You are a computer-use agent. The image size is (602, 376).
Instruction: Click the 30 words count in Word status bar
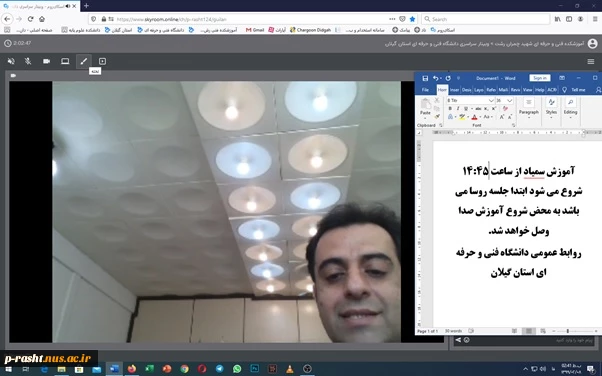[x=453, y=331]
